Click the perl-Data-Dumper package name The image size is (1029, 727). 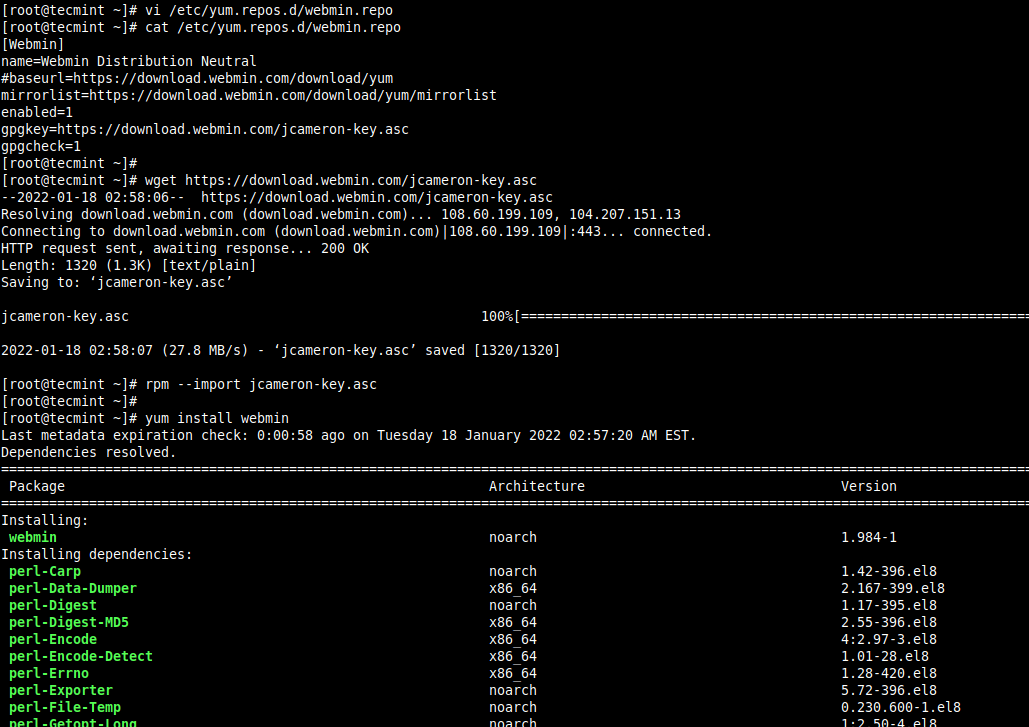click(72, 588)
